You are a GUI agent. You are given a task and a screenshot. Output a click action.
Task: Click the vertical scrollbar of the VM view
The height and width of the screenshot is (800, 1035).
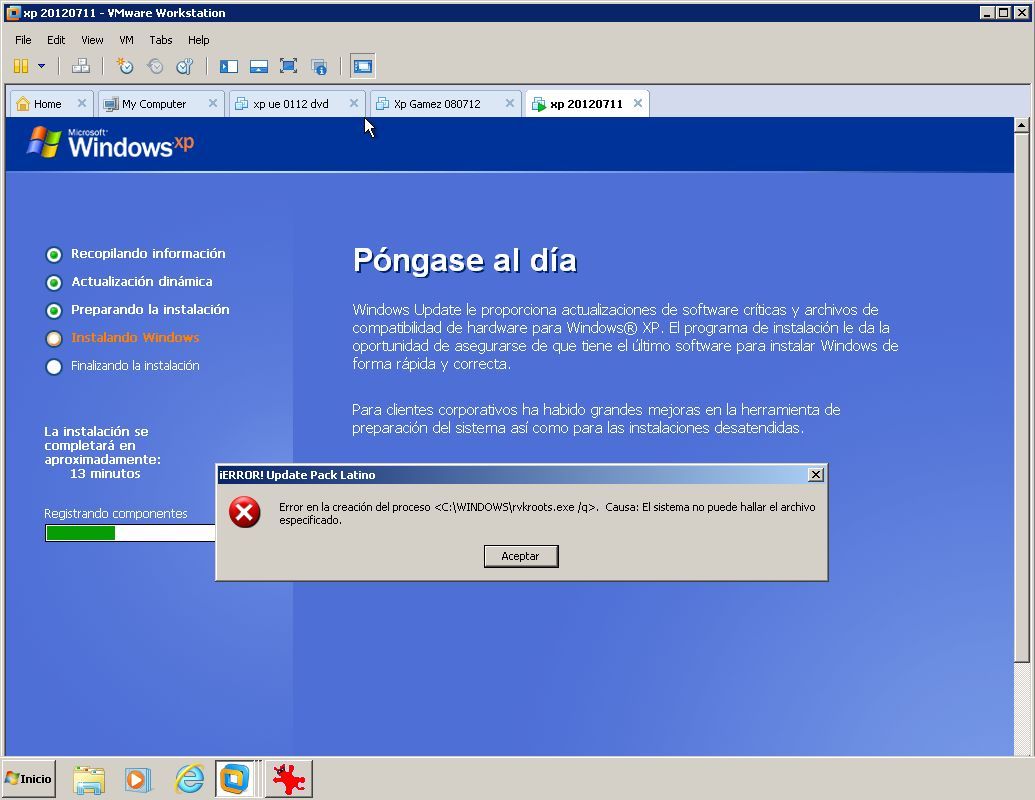(1022, 396)
